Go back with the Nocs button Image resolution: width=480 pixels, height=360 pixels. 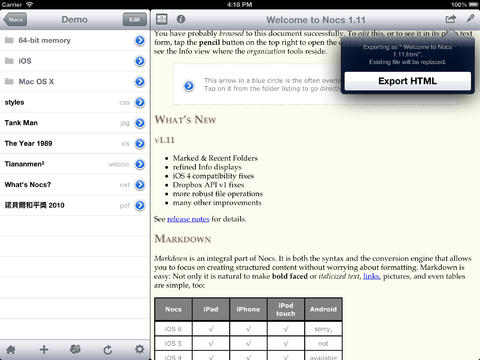[x=15, y=20]
